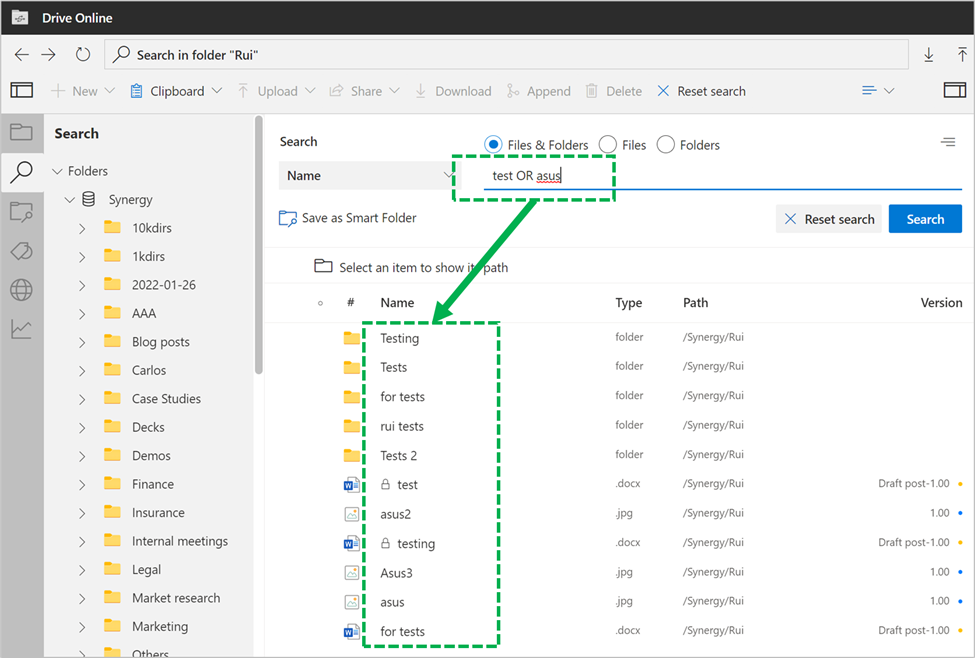This screenshot has height=658, width=975.
Task: Click Append in the toolbar
Action: [x=538, y=91]
